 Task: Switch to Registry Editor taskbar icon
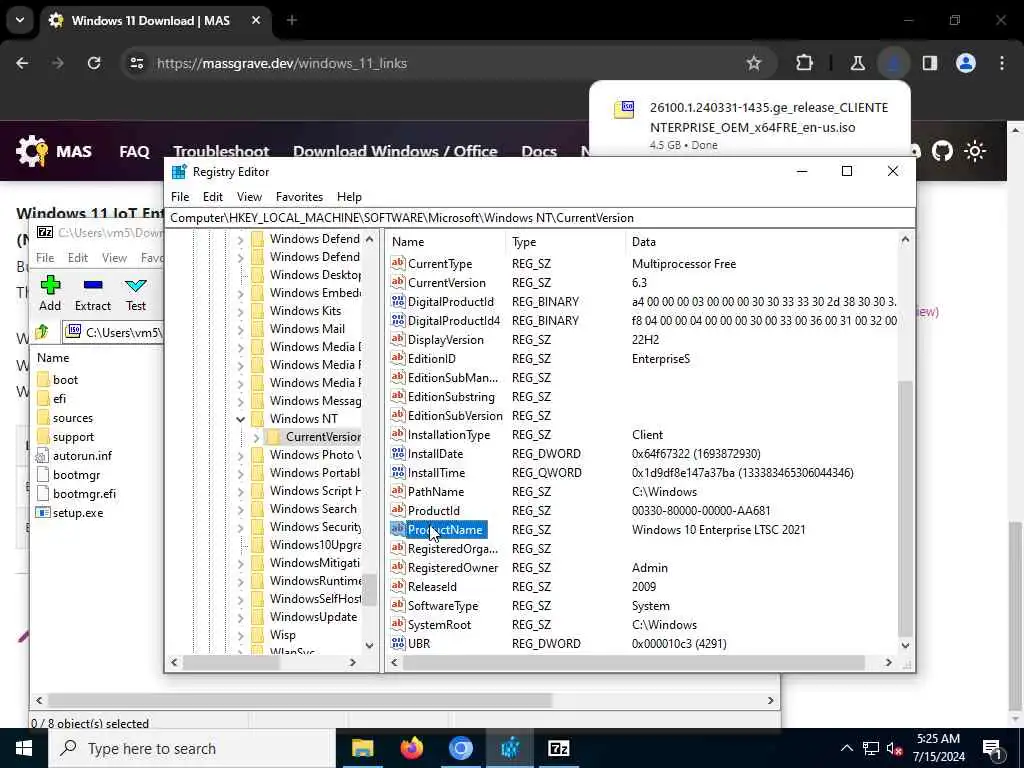tap(509, 748)
